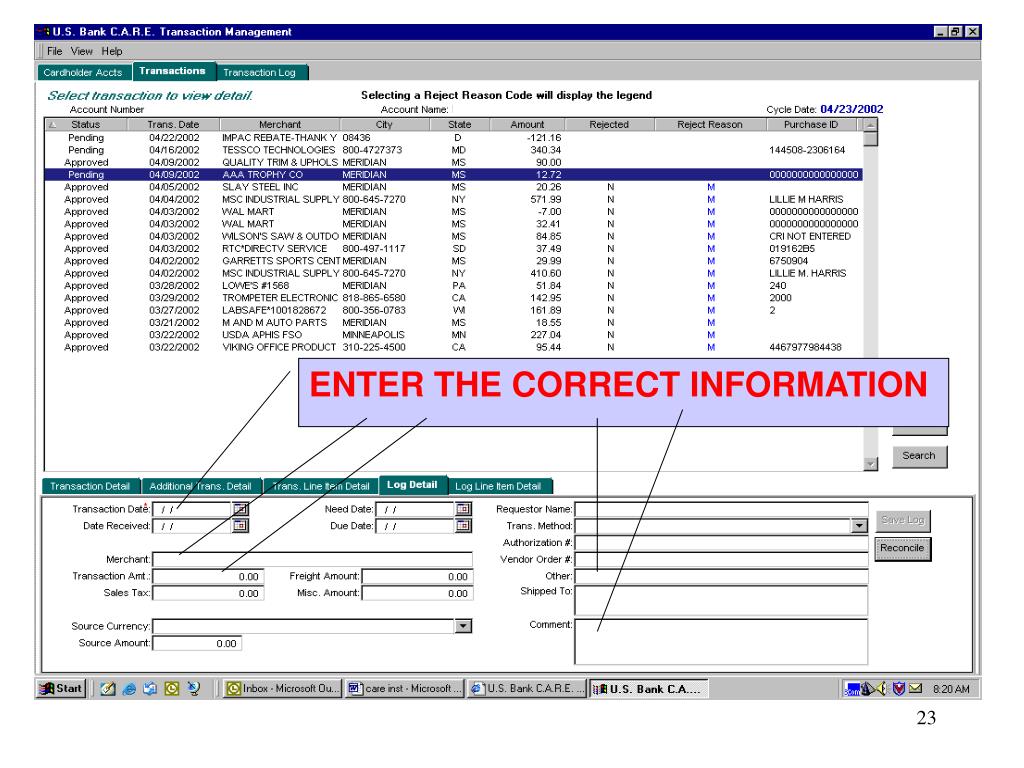Click the transaction list scroll-down arrow
Image resolution: width=1024 pixels, height=768 pixels.
[x=870, y=464]
